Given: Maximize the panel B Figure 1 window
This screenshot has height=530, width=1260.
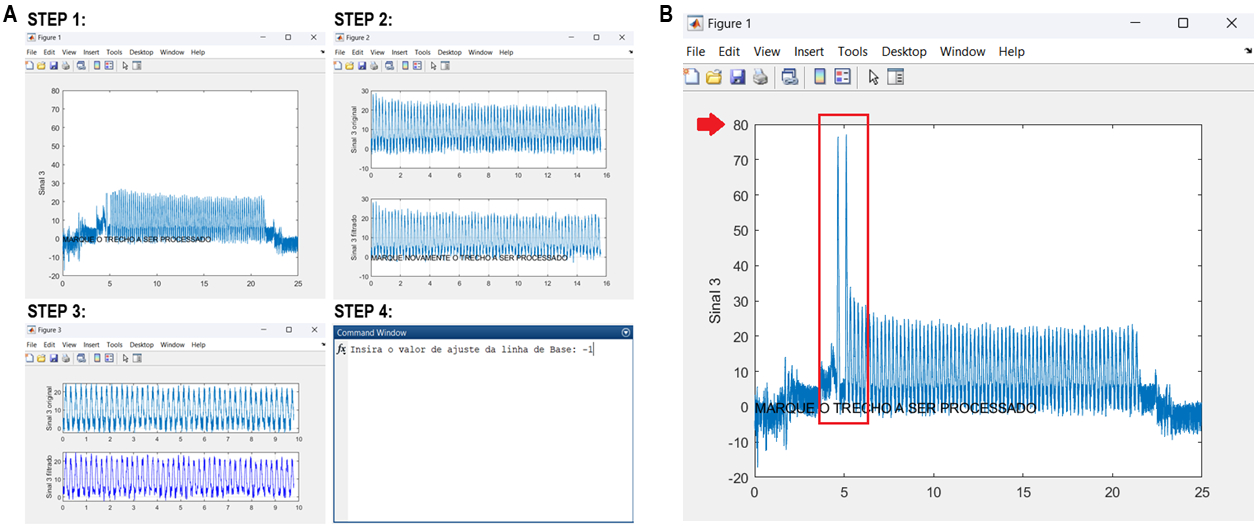Looking at the screenshot, I should coord(1183,23).
